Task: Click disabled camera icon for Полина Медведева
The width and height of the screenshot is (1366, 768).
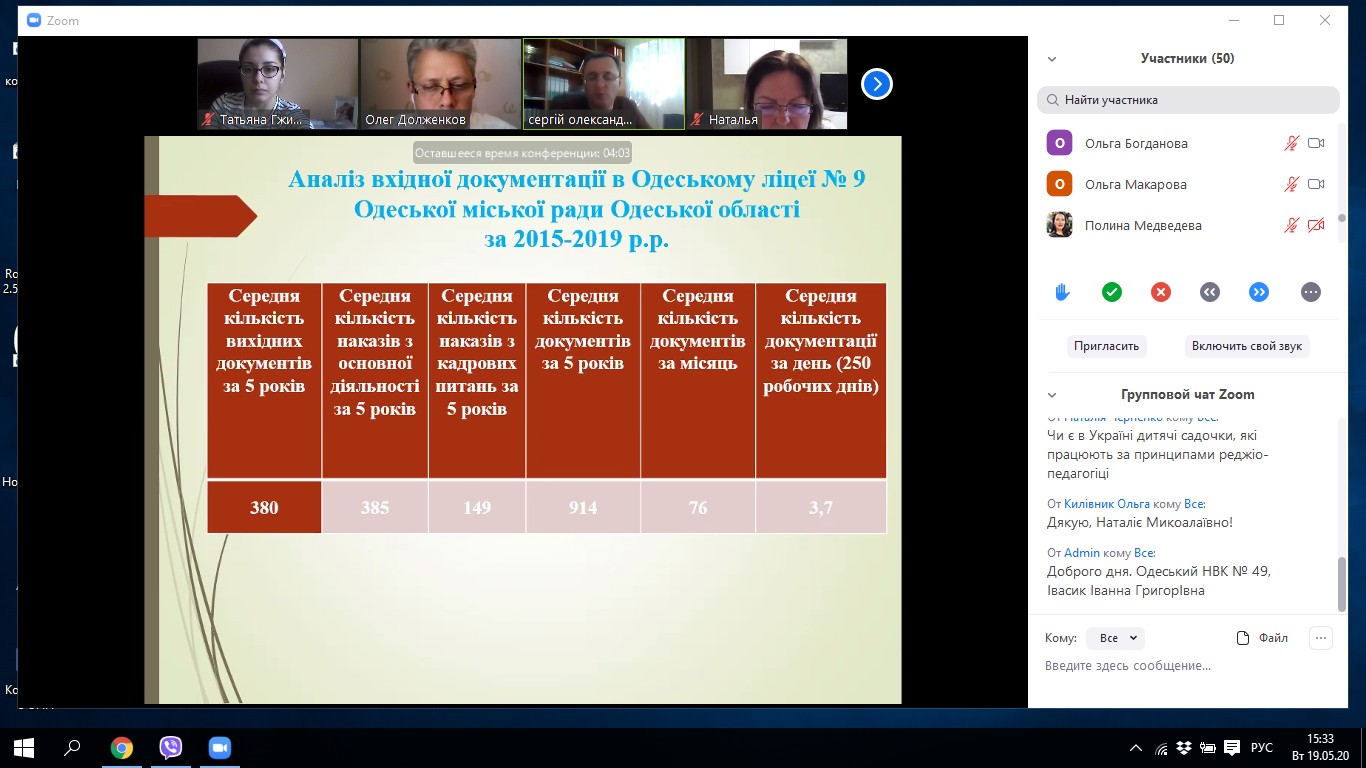Action: [x=1316, y=226]
